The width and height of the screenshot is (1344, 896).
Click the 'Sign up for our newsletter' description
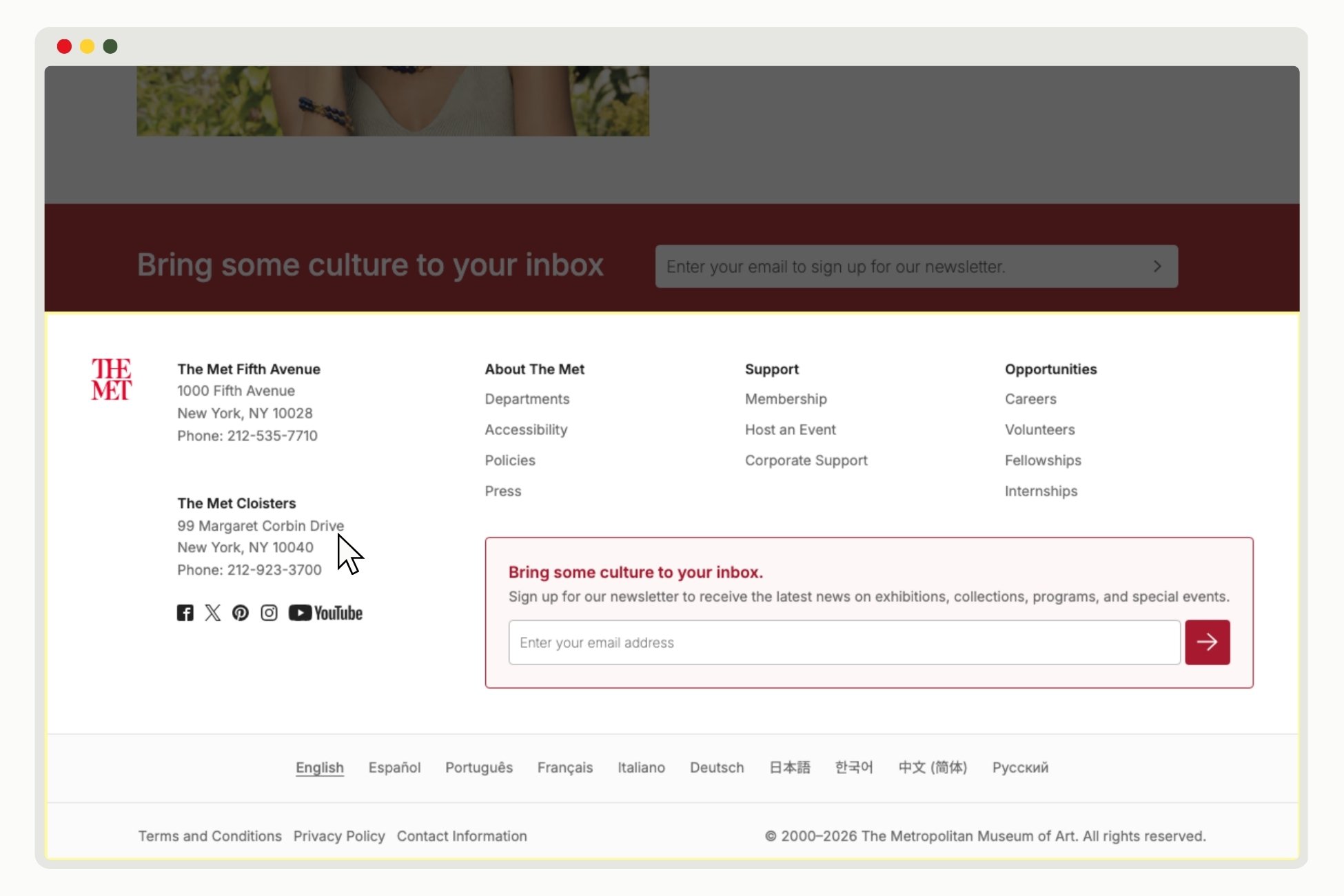point(869,597)
